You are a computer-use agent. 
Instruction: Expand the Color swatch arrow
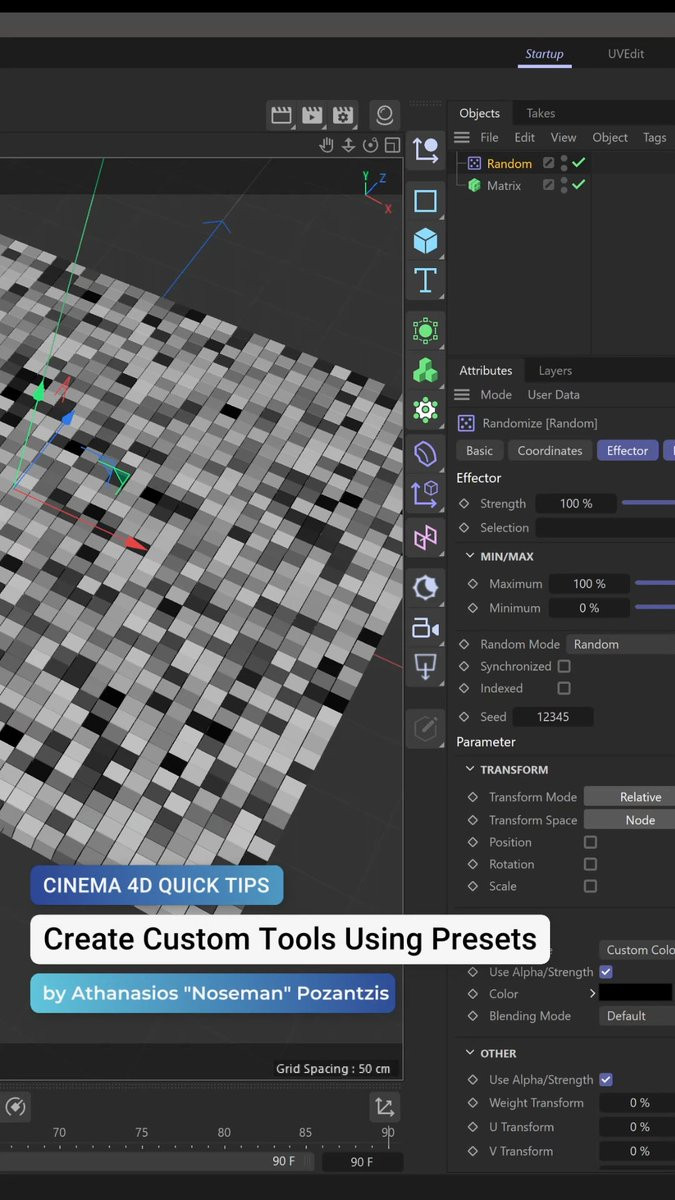pyautogui.click(x=592, y=994)
